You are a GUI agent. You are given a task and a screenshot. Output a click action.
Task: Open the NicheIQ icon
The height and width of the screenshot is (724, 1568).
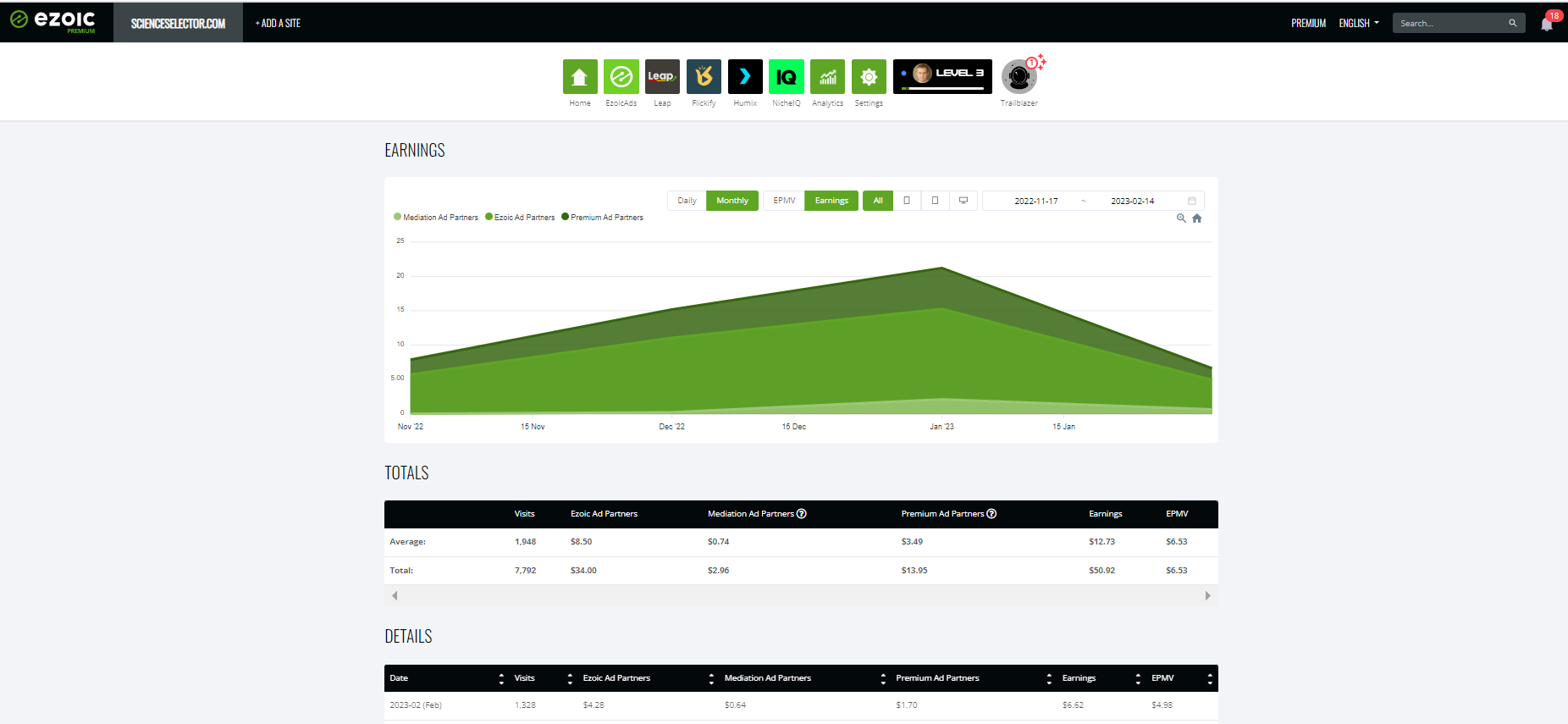tap(787, 76)
